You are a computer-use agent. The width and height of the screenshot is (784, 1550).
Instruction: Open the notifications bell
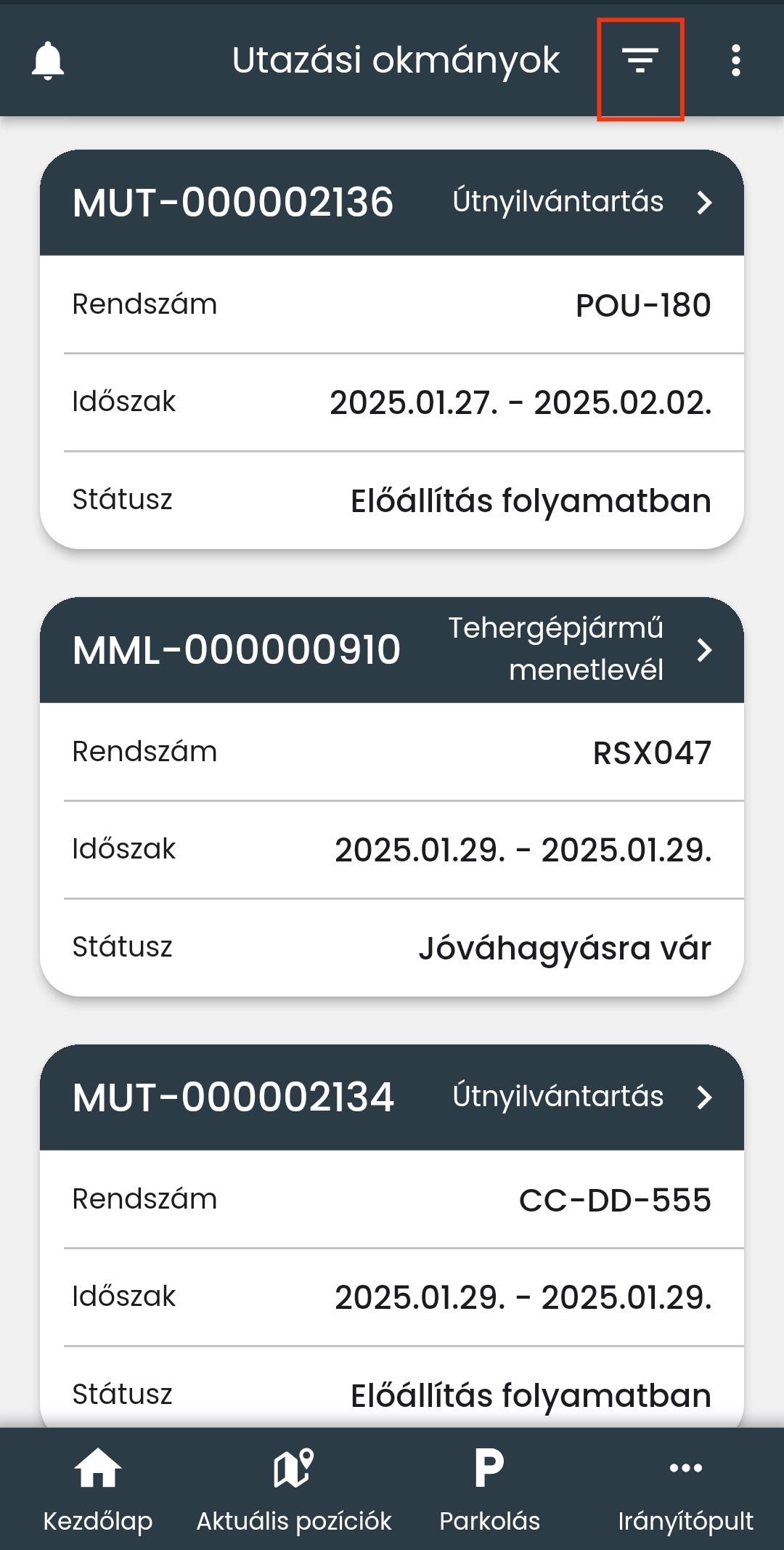tap(48, 60)
